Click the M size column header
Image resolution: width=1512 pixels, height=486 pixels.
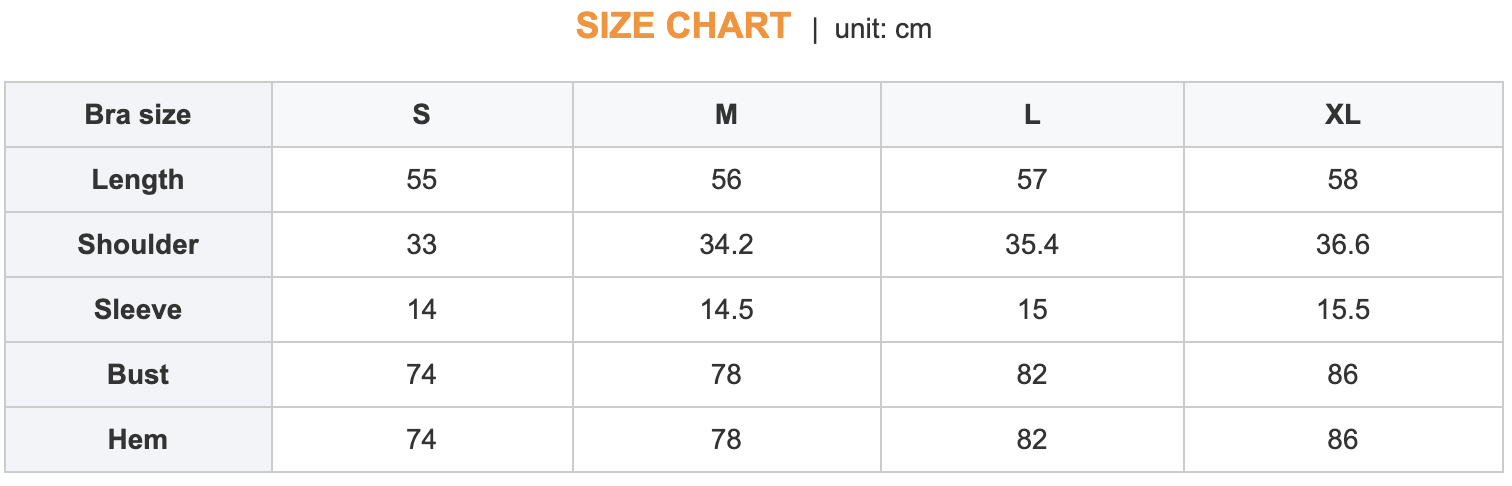[x=726, y=115]
